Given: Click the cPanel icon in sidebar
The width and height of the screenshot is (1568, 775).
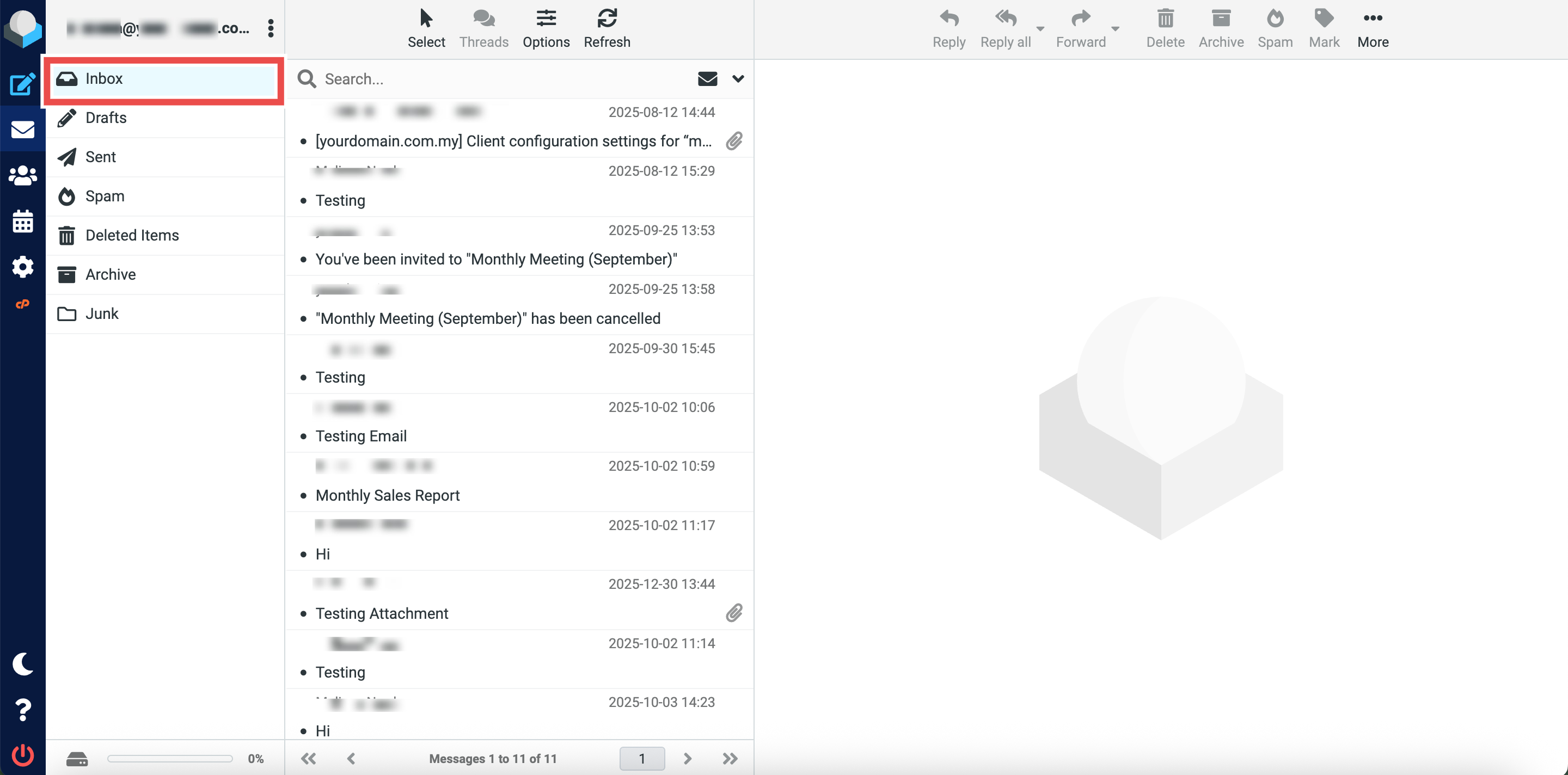Looking at the screenshot, I should point(22,304).
